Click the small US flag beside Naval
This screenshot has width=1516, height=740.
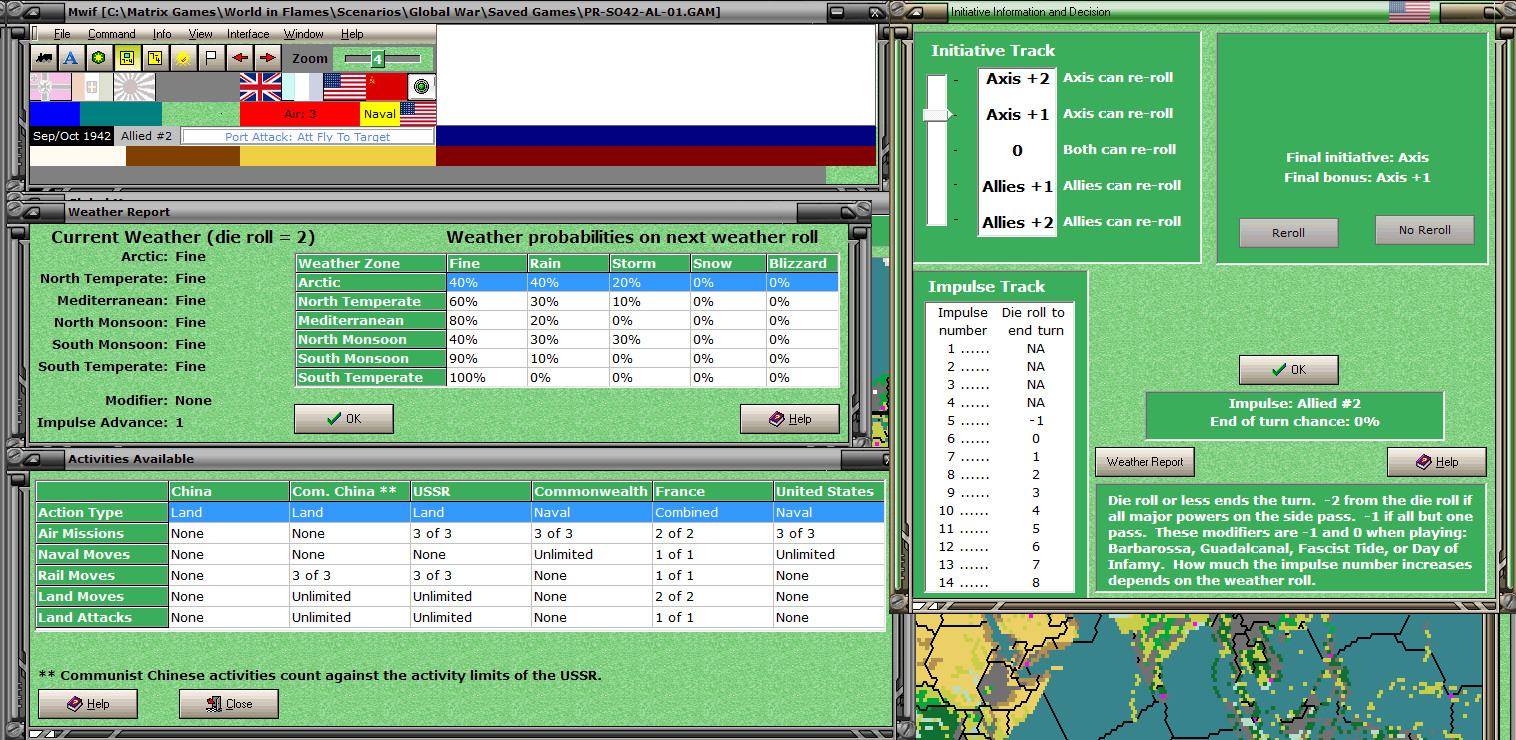417,113
